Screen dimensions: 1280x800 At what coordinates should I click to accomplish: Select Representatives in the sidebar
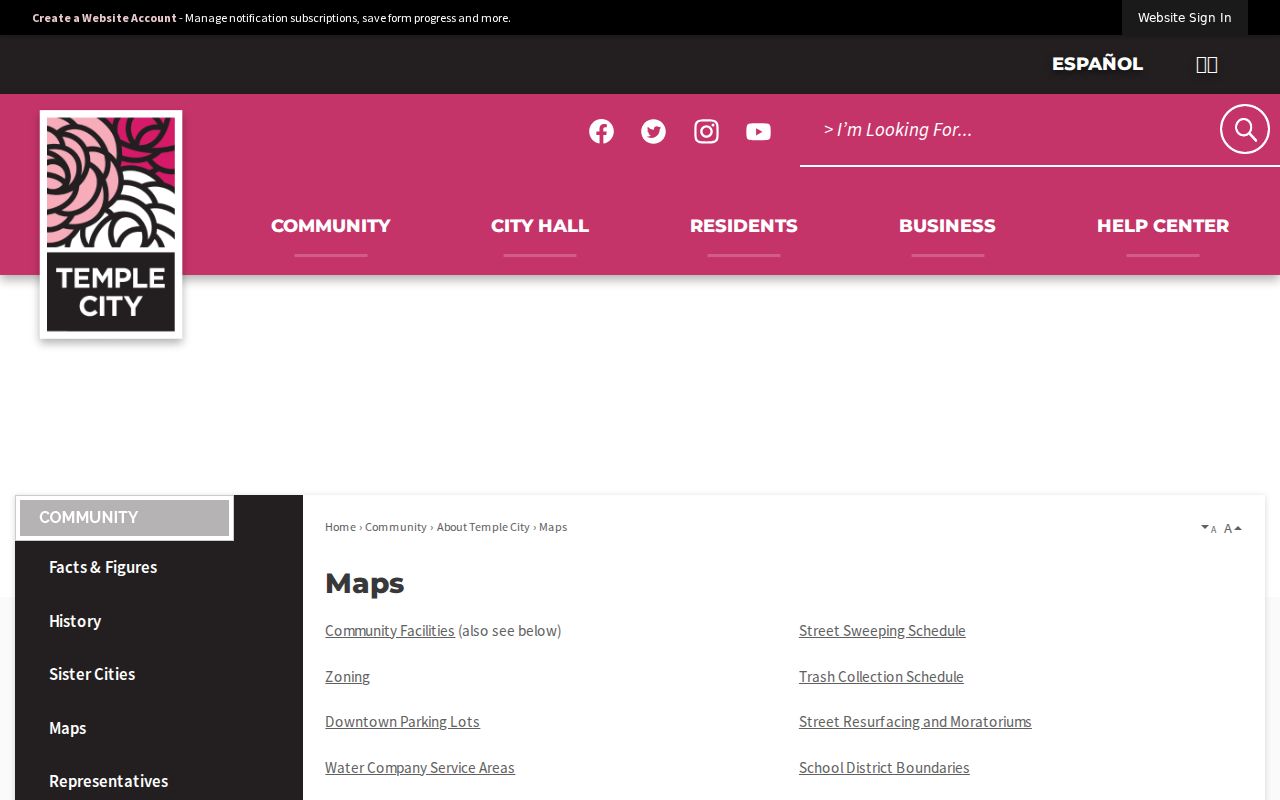tap(109, 781)
